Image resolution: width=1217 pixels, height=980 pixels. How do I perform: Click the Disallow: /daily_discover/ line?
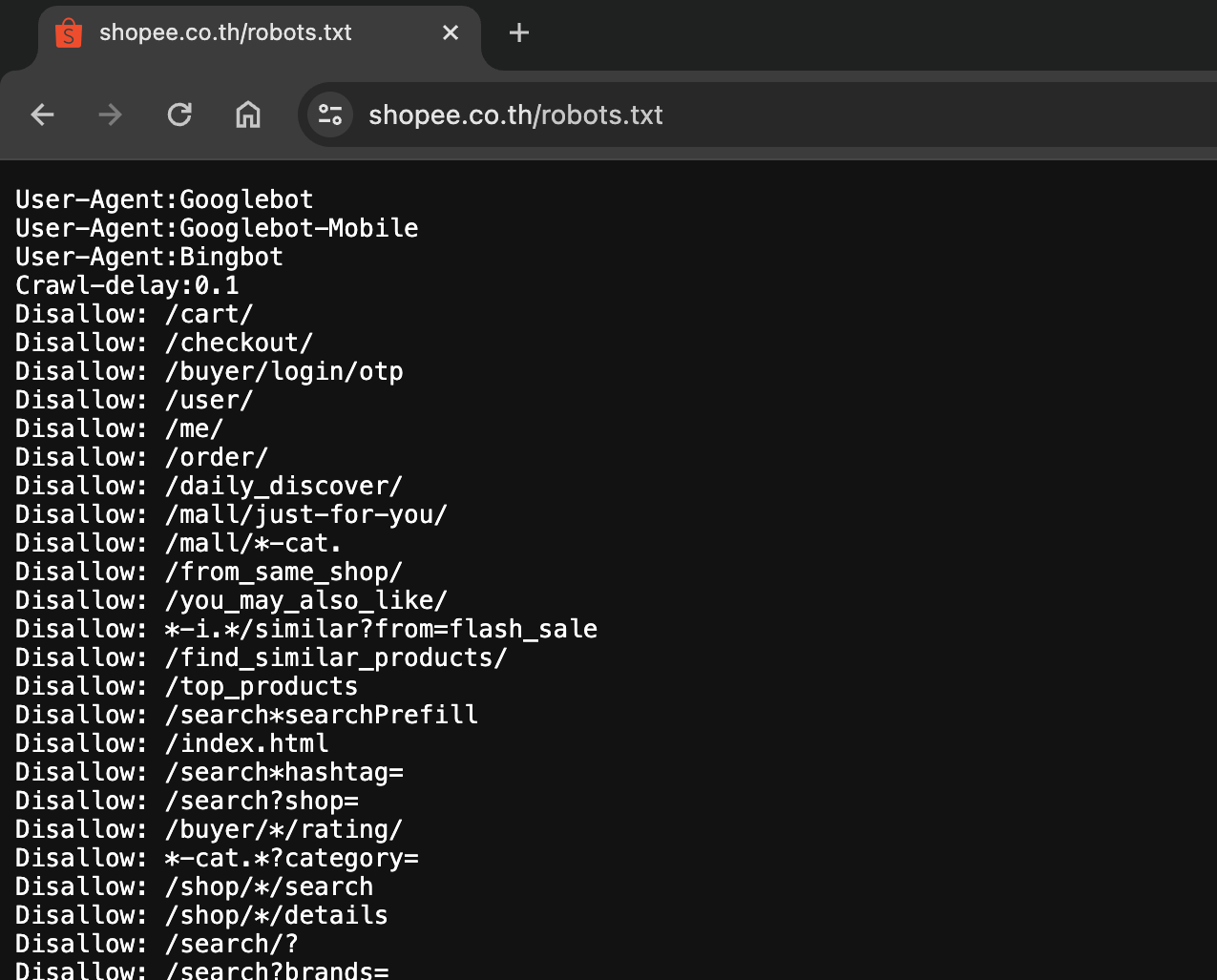[x=209, y=486]
